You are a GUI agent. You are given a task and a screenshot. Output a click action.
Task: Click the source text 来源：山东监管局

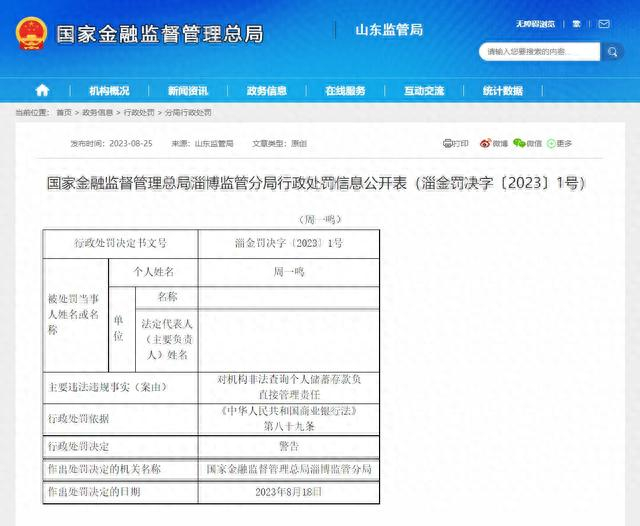pyautogui.click(x=202, y=143)
